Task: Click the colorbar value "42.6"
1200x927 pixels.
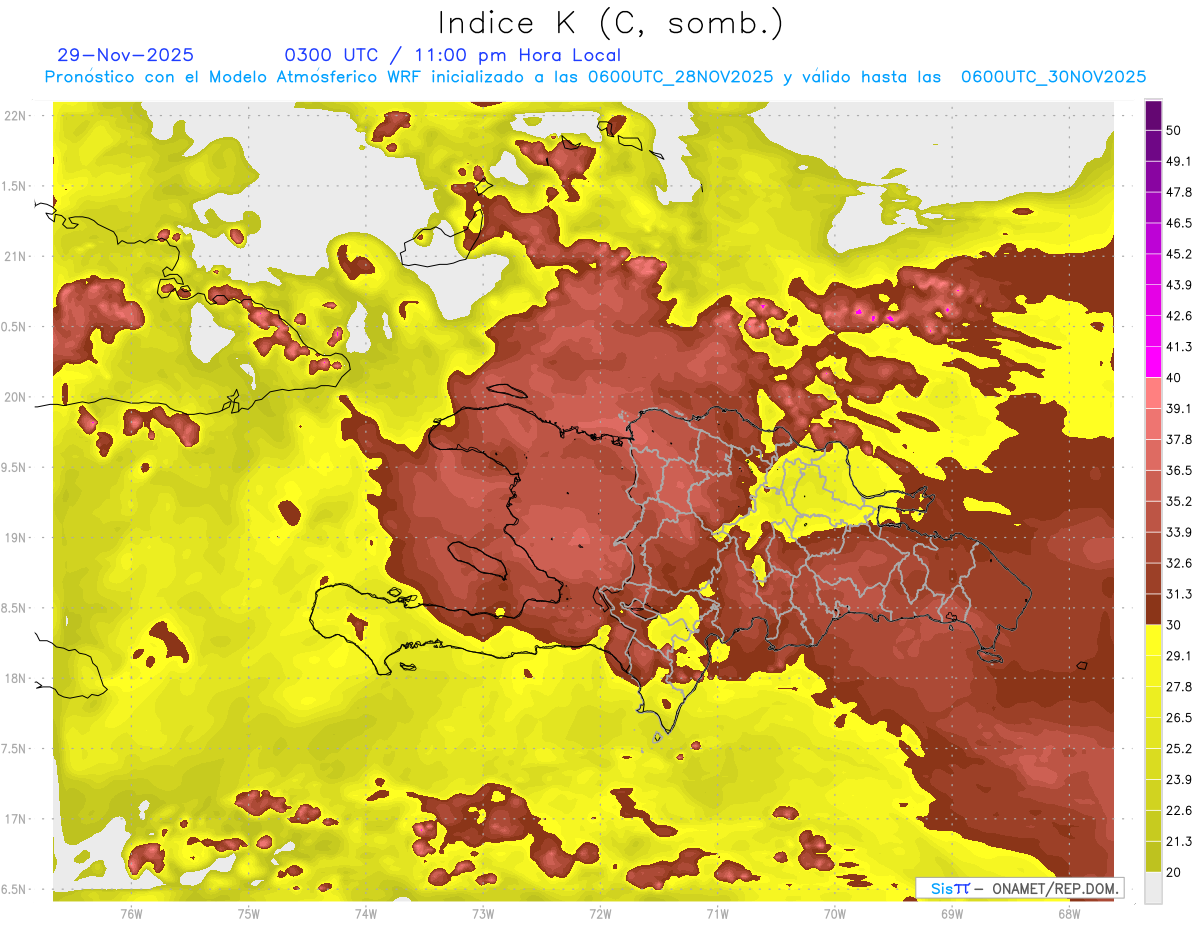Action: click(1178, 316)
